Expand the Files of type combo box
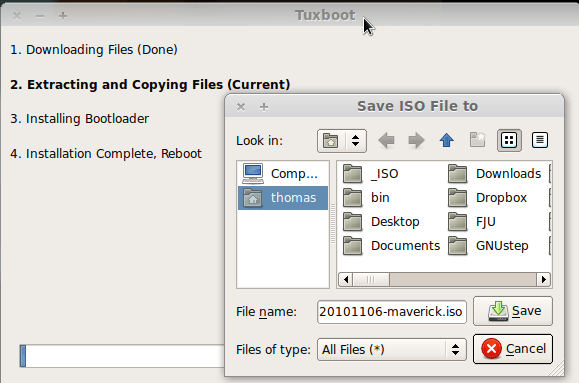 pyautogui.click(x=392, y=349)
